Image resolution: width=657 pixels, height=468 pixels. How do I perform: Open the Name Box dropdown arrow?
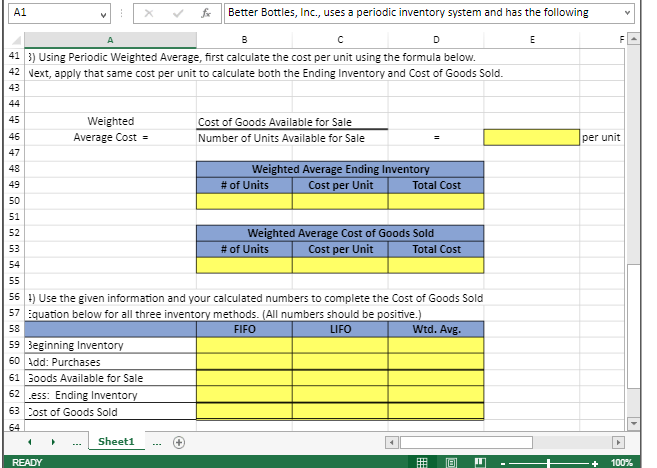(103, 15)
